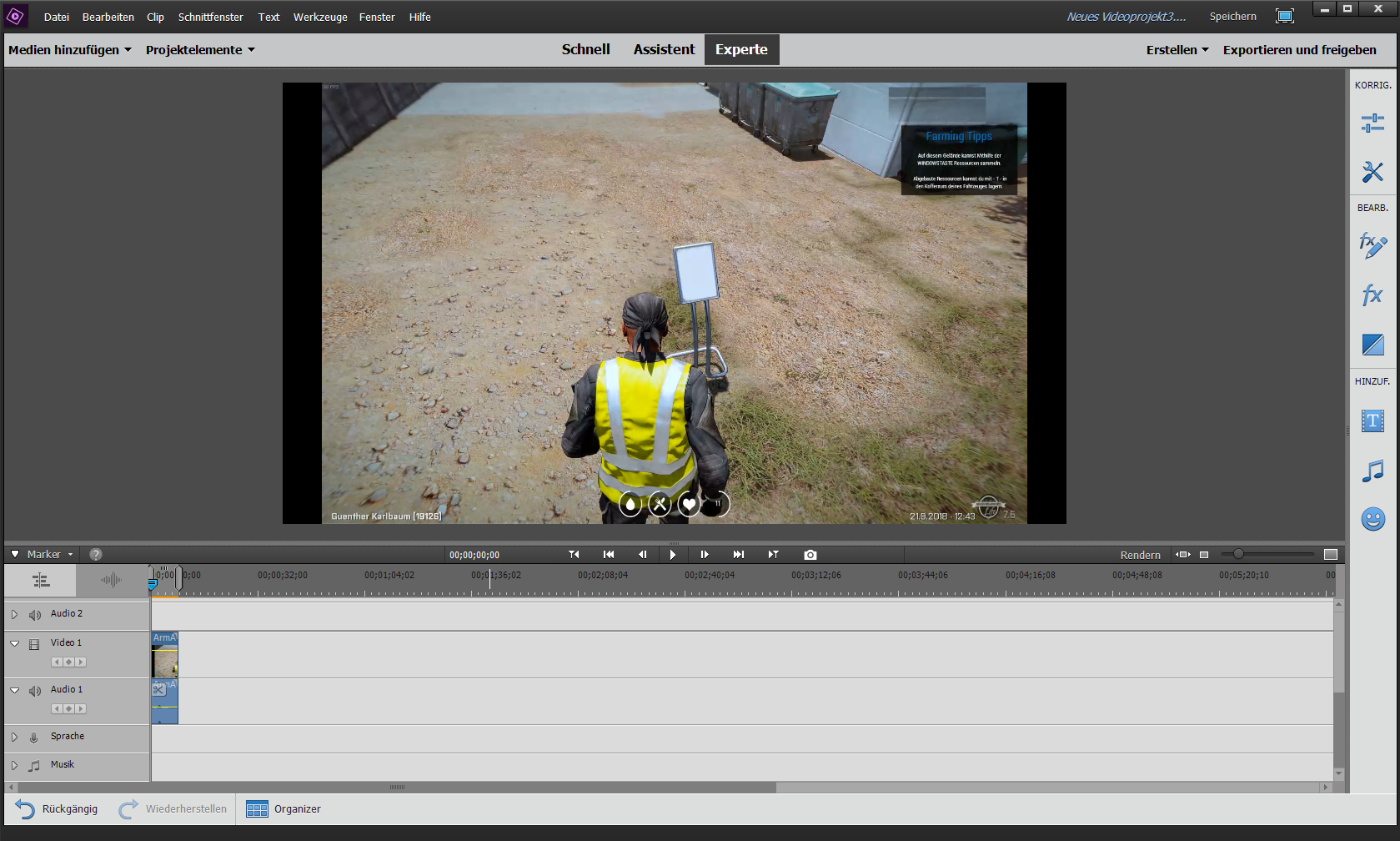Add keyframe diamond on Video 1 track
The image size is (1400, 841).
[x=68, y=662]
